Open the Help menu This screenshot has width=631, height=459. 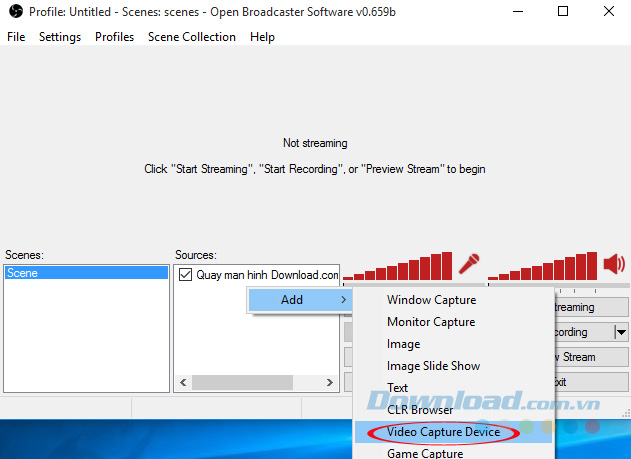262,37
